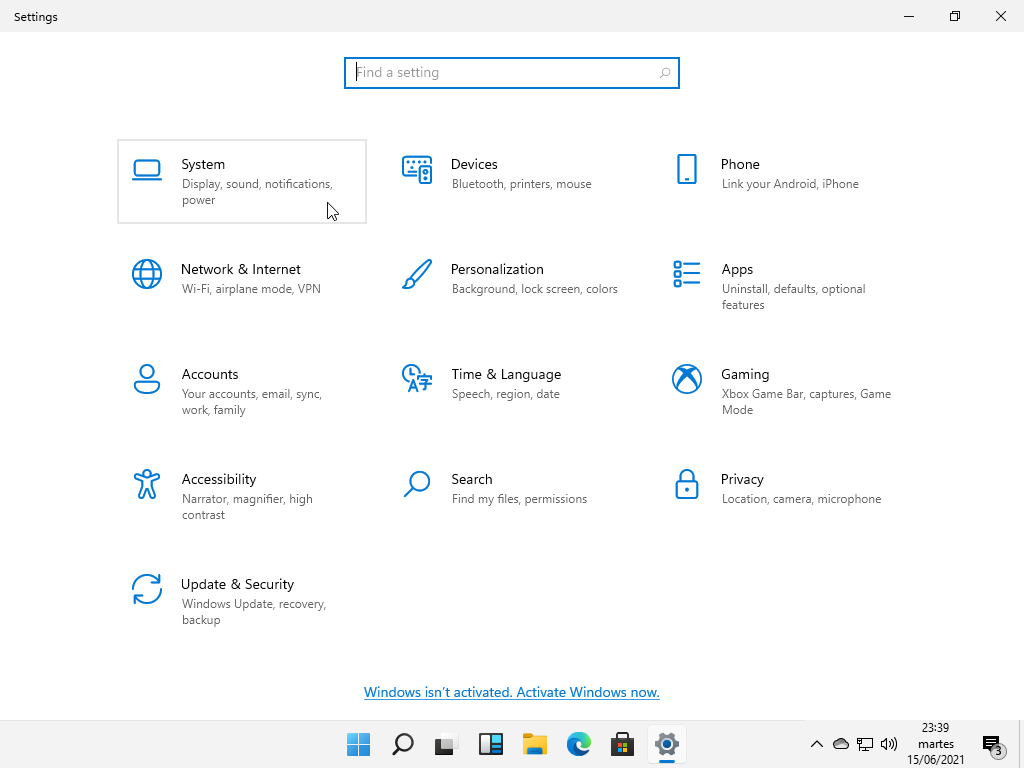
Task: Click the network tray icon
Action: 865,744
